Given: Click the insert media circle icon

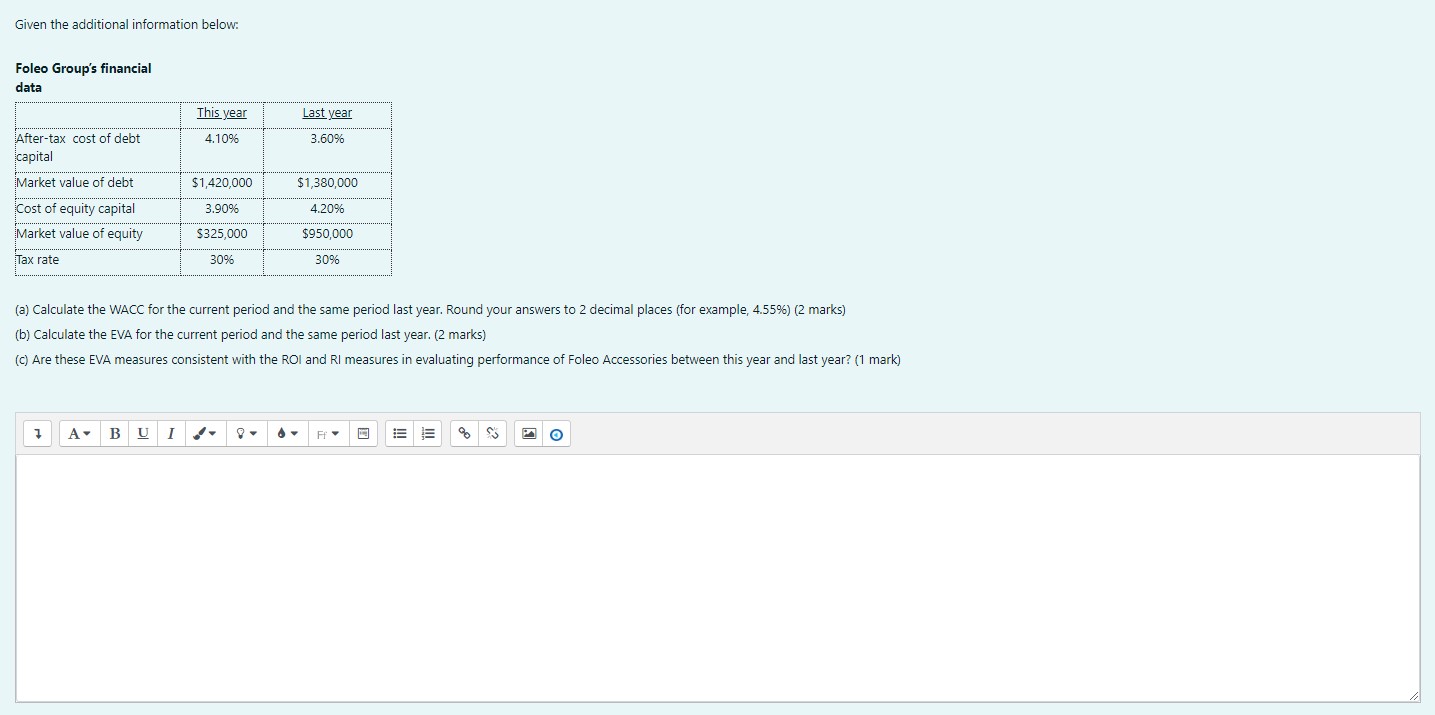Looking at the screenshot, I should coord(556,433).
